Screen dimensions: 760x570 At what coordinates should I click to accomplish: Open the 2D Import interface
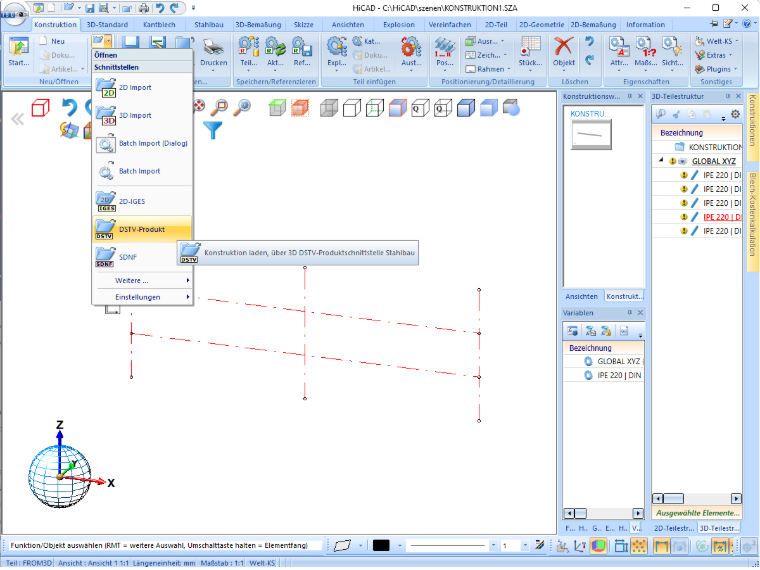pyautogui.click(x=142, y=88)
